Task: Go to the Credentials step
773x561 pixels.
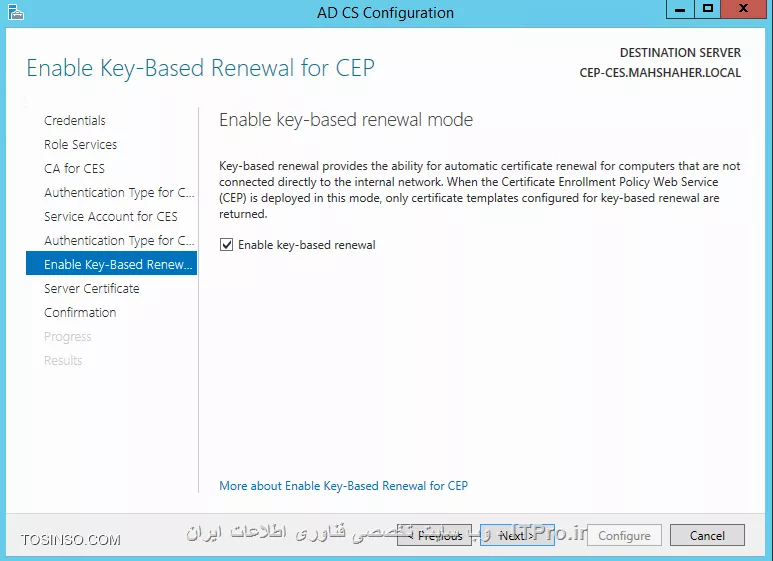Action: (74, 120)
